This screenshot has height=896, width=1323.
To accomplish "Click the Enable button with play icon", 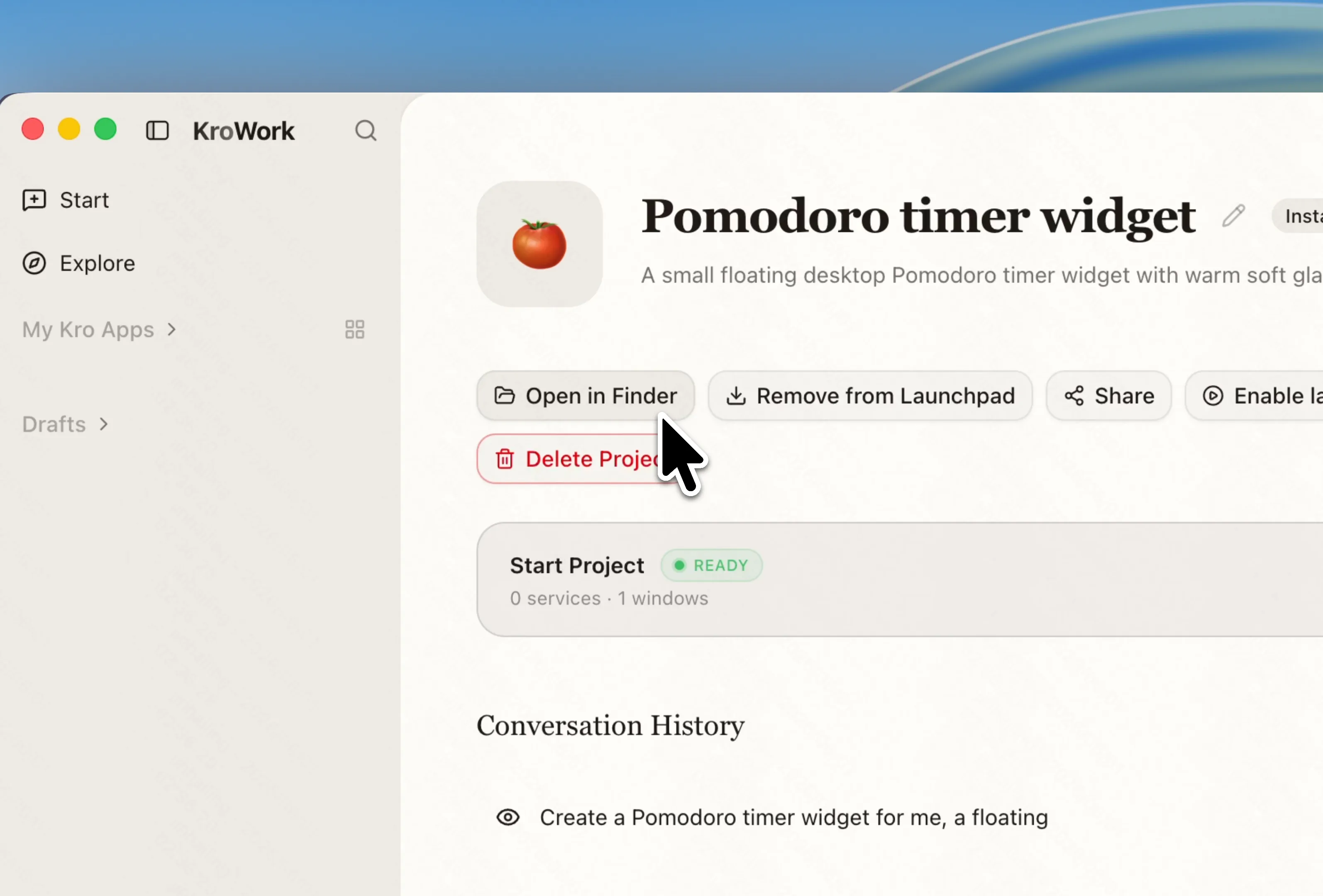I will click(x=1254, y=396).
